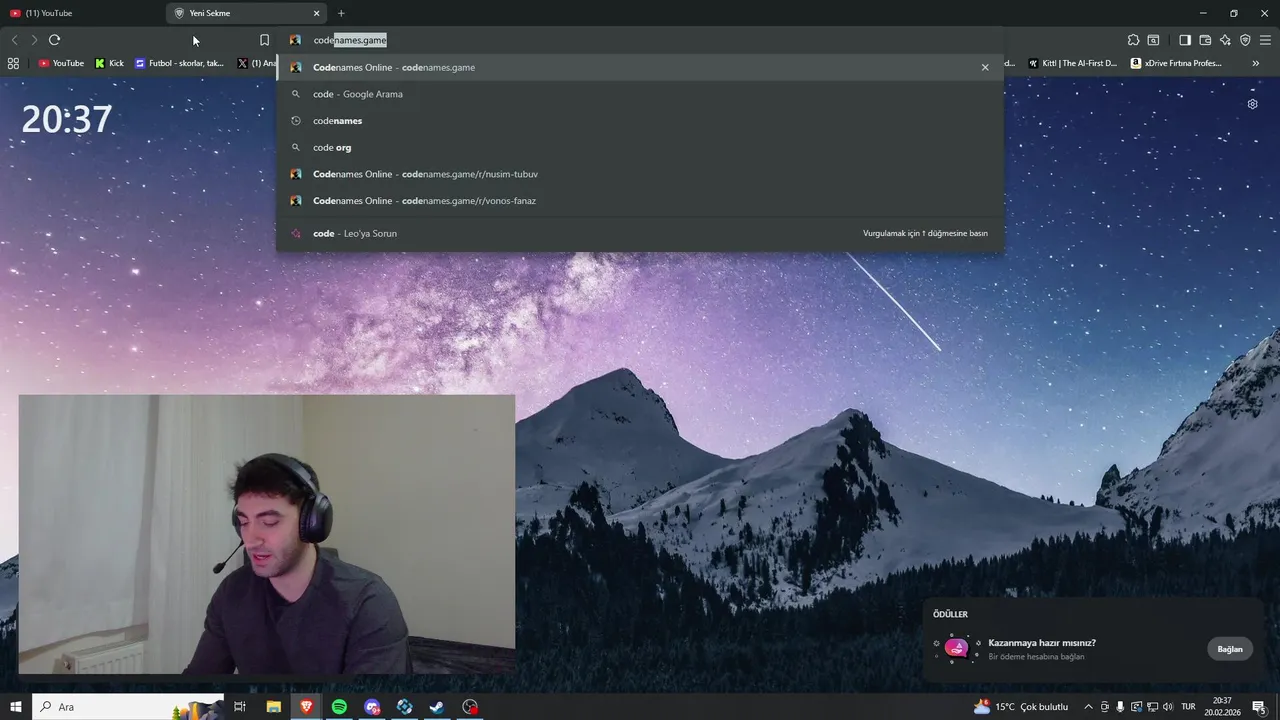This screenshot has width=1280, height=720.
Task: Click the address bar text field
Action: (640, 40)
